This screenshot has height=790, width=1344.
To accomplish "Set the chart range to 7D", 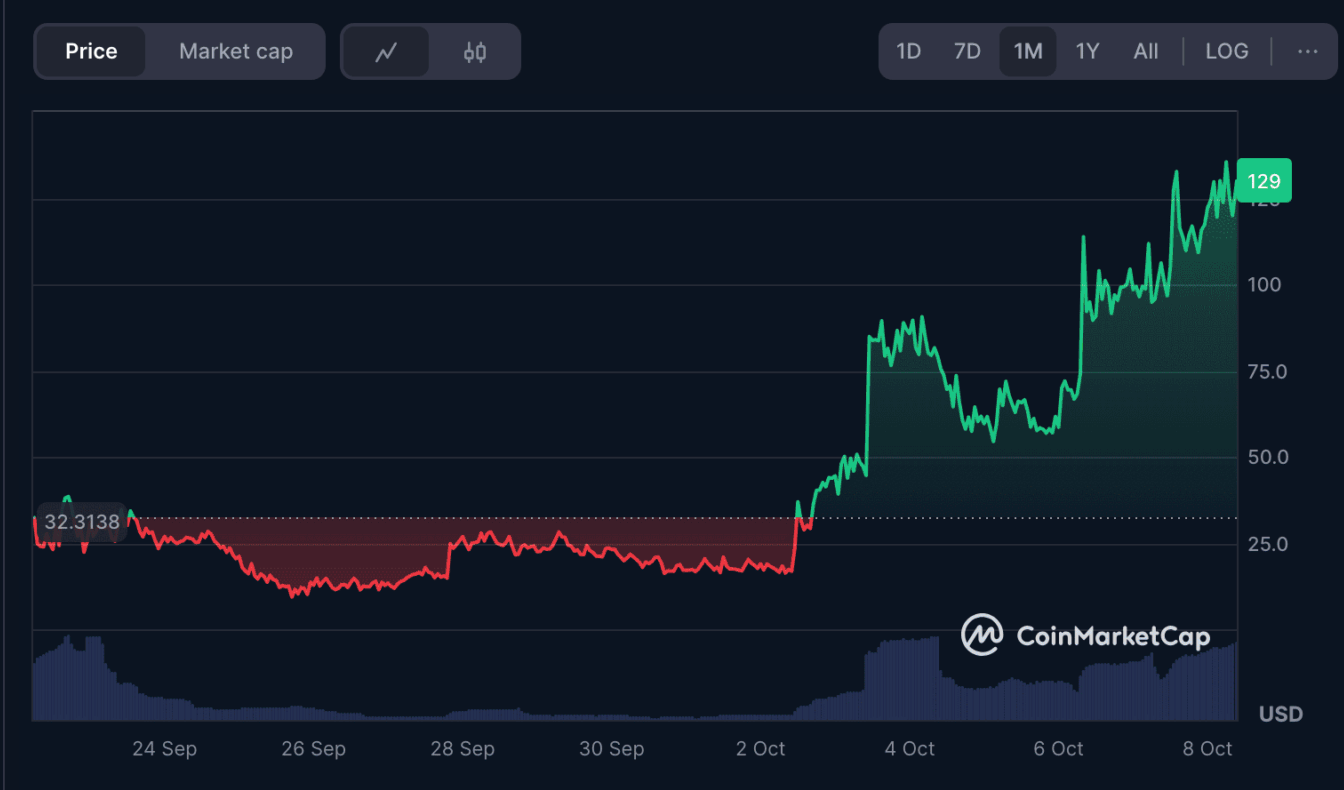I will [967, 52].
